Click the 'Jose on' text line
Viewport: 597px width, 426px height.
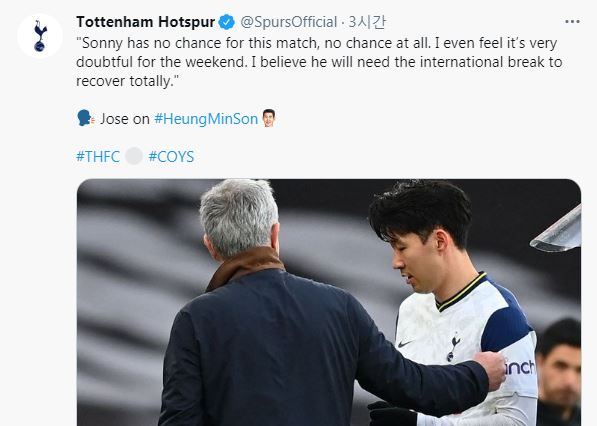click(125, 119)
